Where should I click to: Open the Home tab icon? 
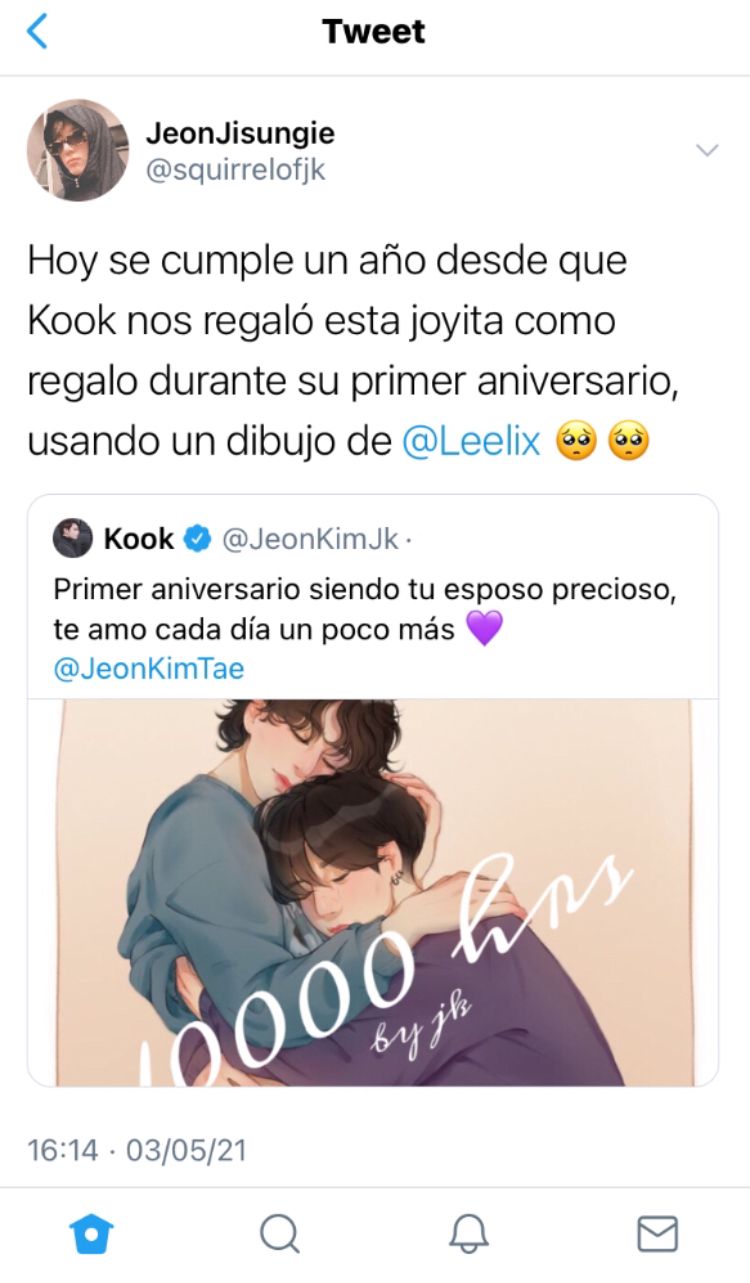(92, 1234)
